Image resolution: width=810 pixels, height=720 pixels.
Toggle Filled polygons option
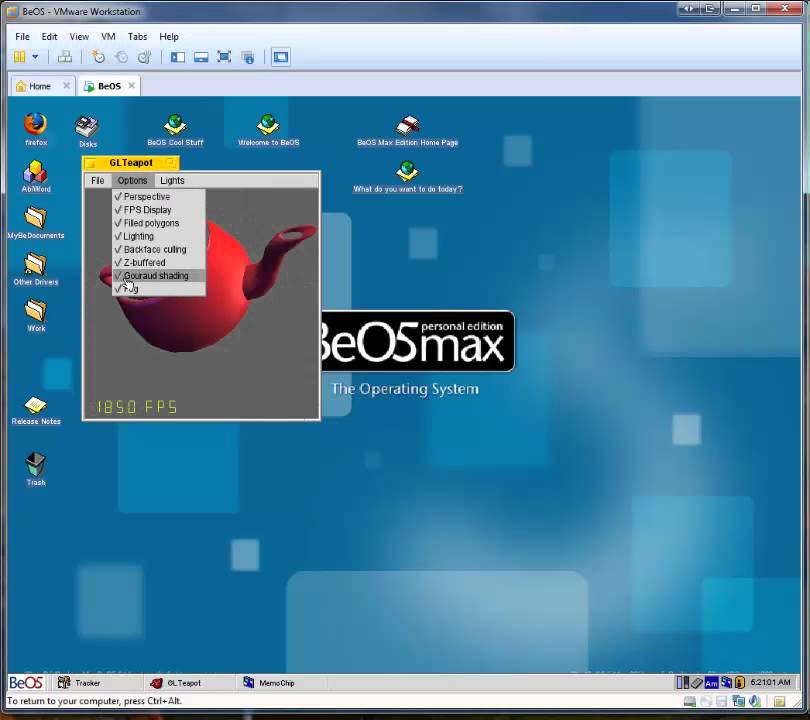pos(159,223)
